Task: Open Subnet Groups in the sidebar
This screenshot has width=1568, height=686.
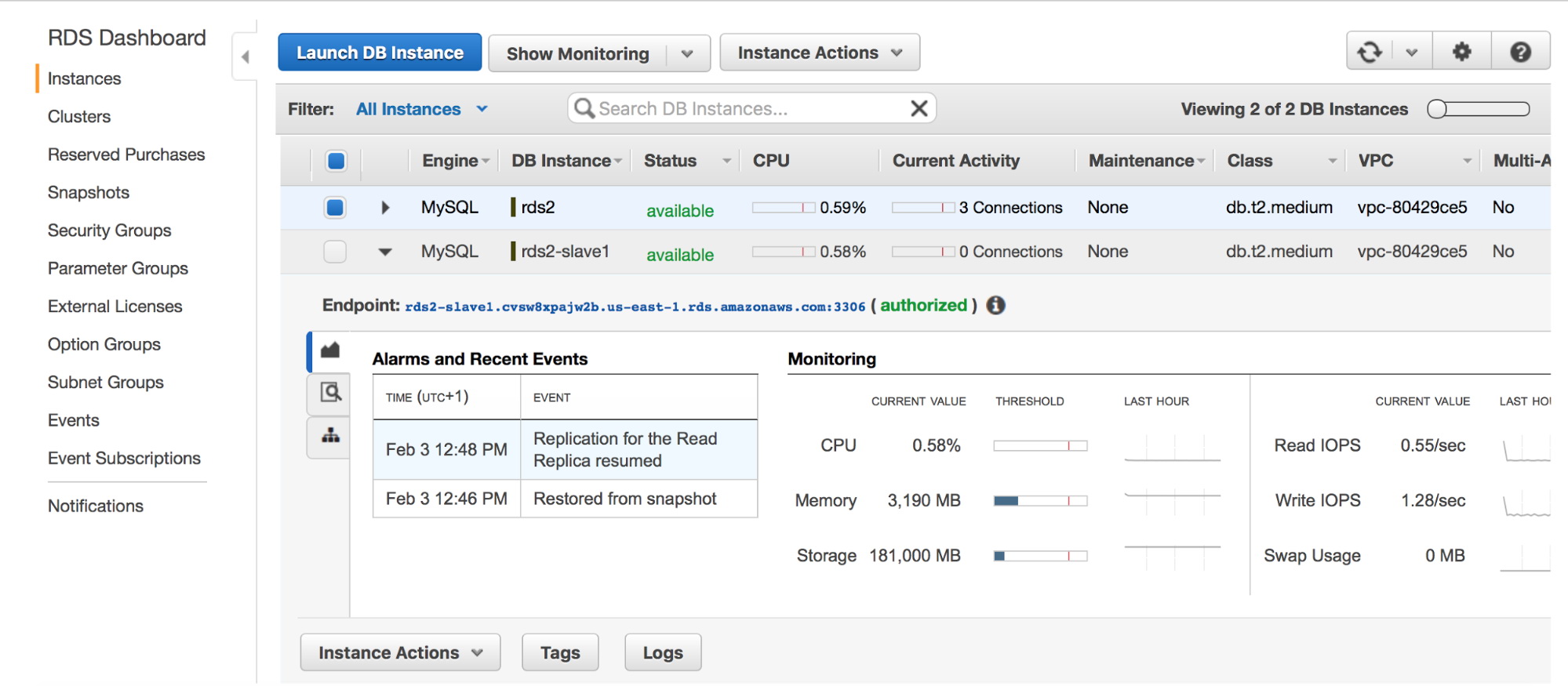Action: tap(105, 383)
